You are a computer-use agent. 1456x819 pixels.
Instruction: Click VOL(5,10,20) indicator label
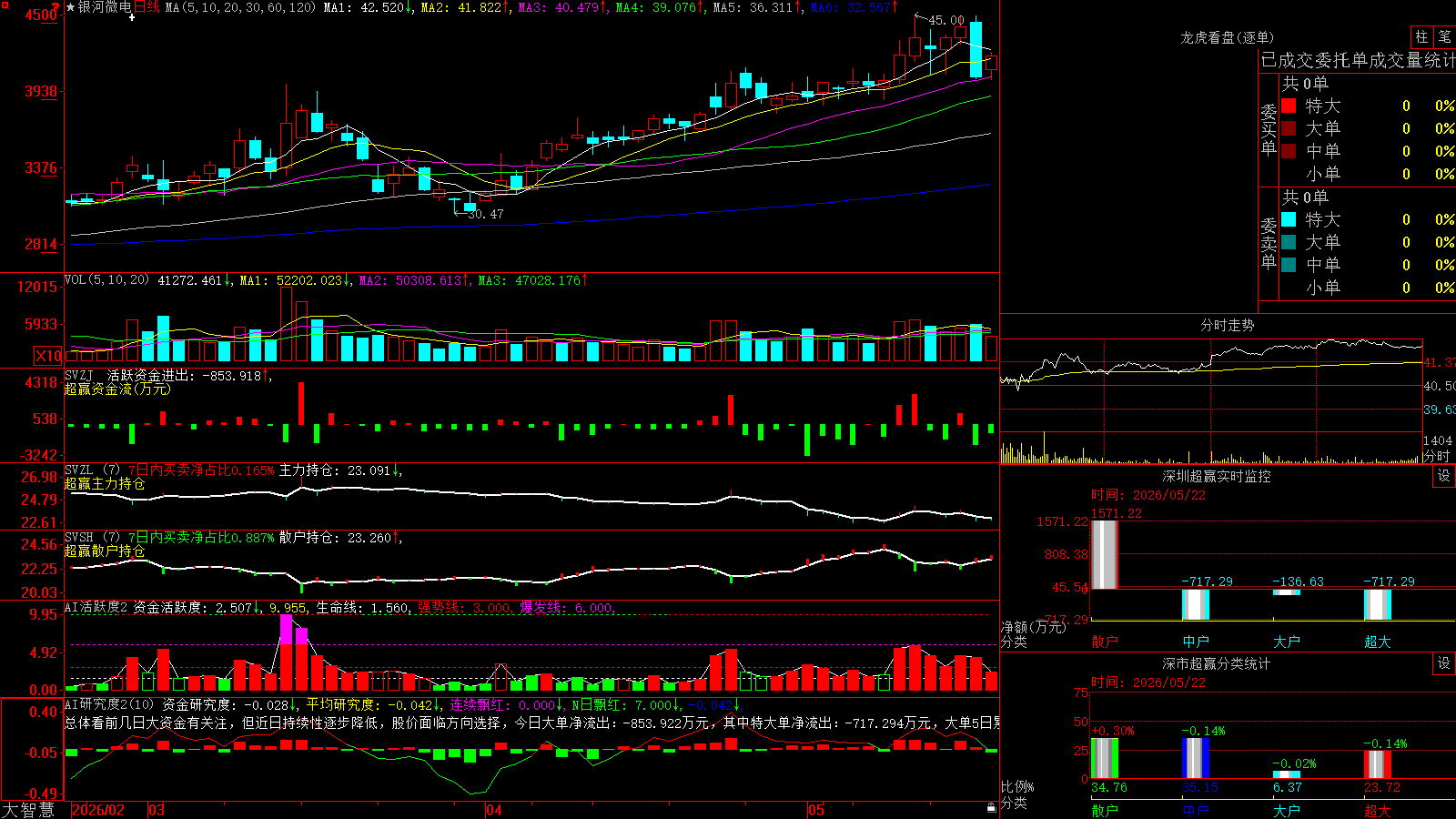tap(106, 280)
